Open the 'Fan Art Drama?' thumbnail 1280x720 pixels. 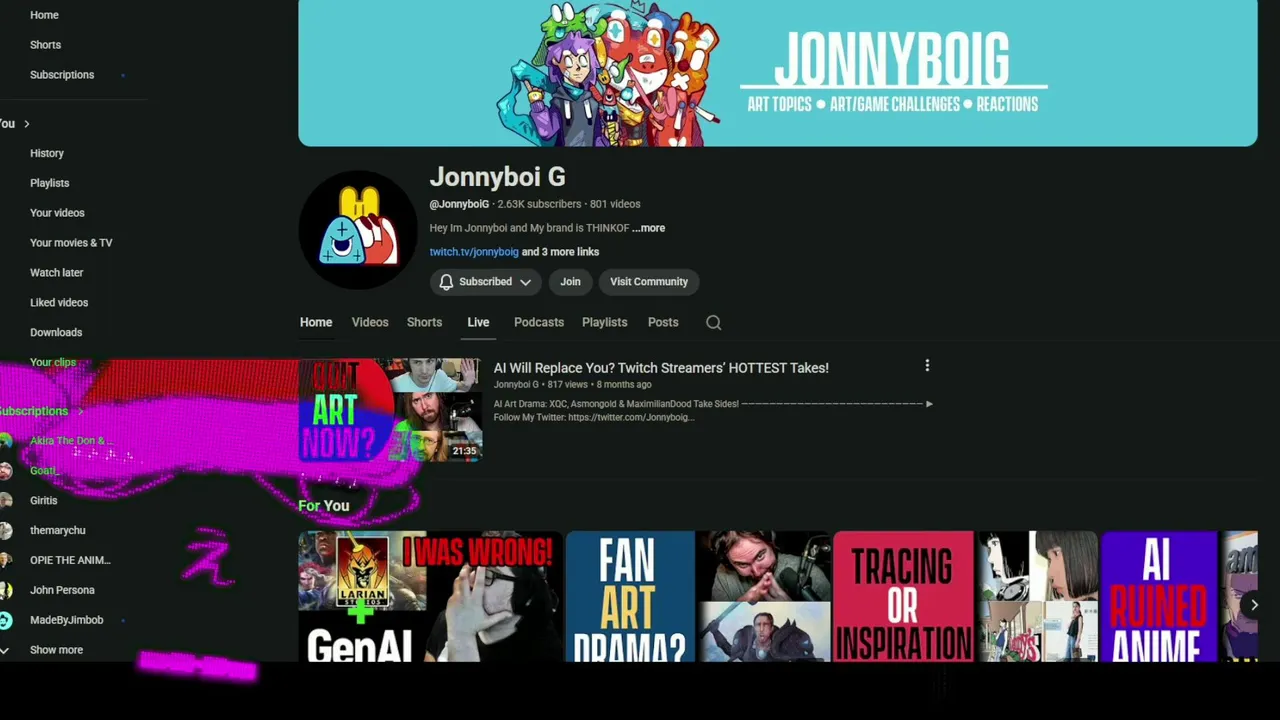697,596
